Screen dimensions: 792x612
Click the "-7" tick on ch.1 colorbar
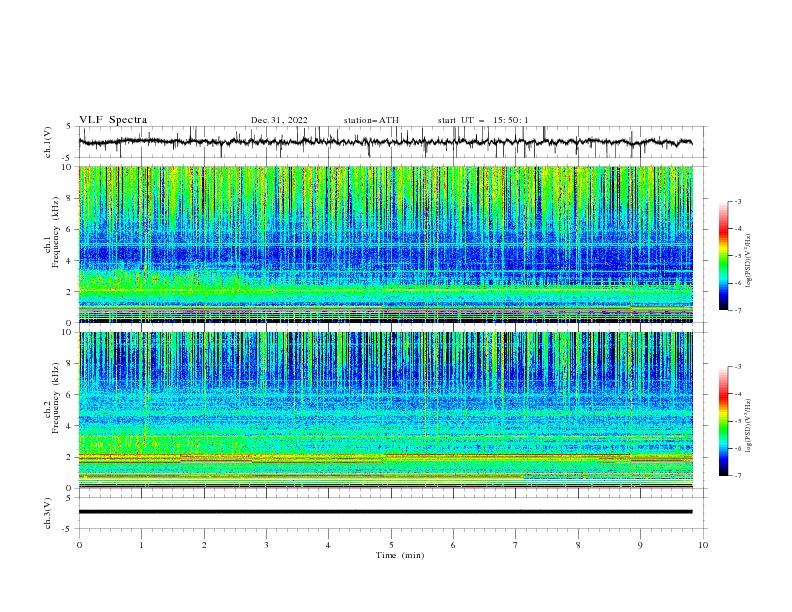point(737,310)
